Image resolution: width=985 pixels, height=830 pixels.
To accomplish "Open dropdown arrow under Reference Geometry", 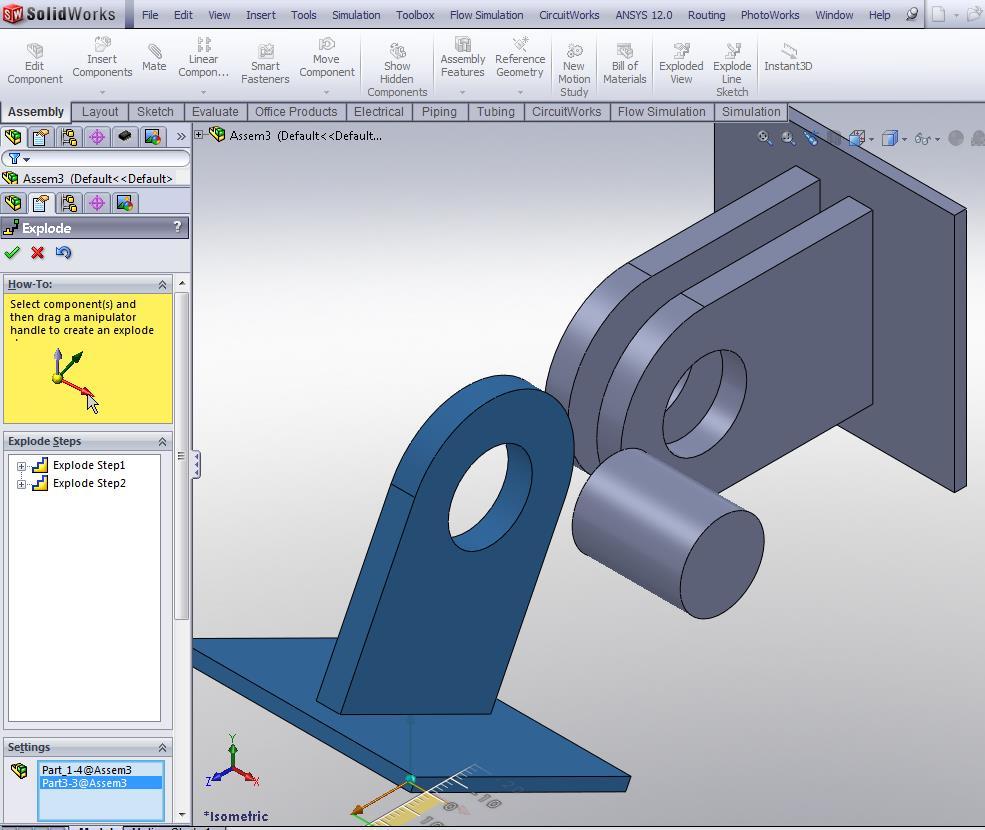I will pos(520,92).
